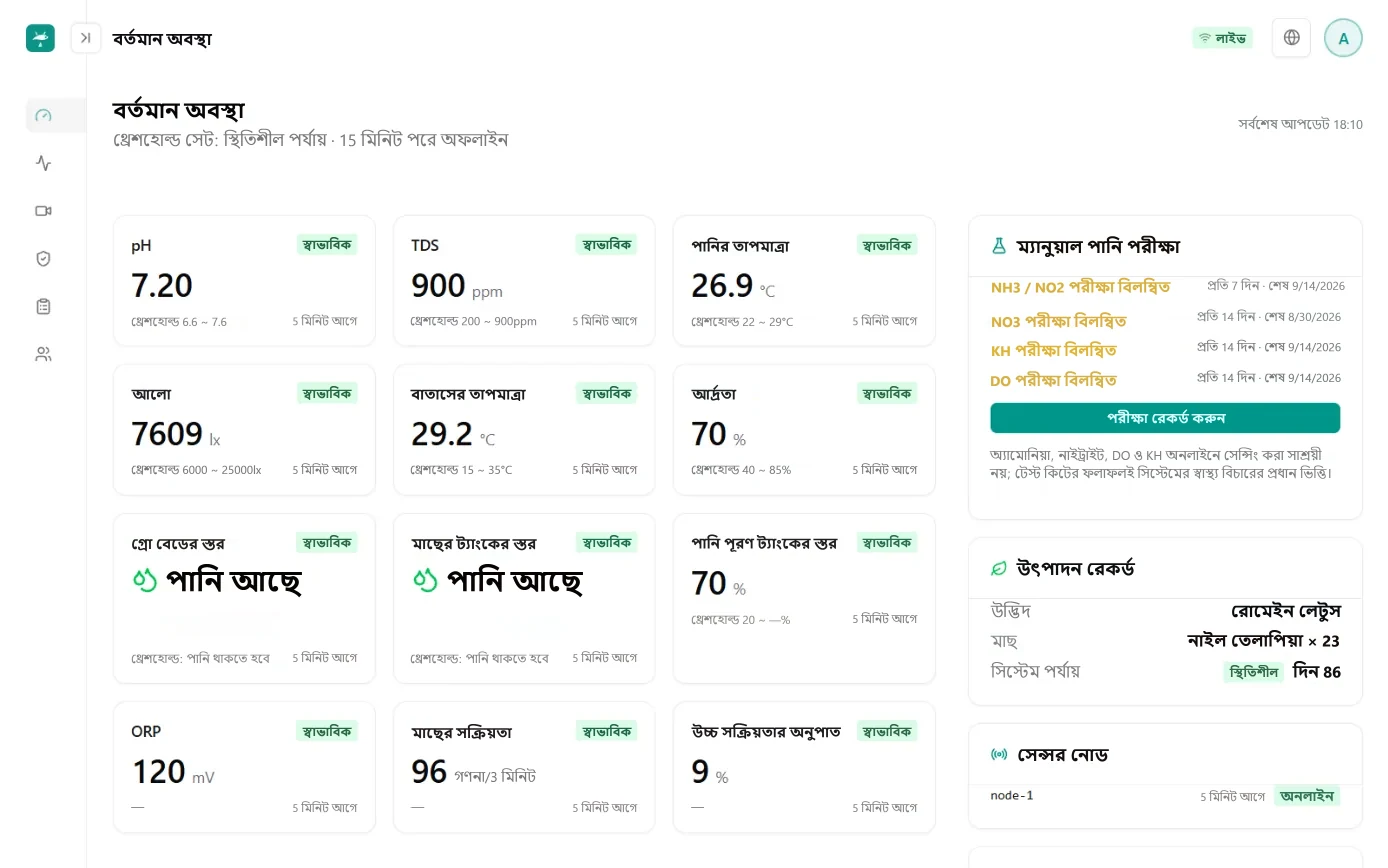The image size is (1388, 868).
Task: Click the দিন 86 day counter
Action: [1317, 672]
